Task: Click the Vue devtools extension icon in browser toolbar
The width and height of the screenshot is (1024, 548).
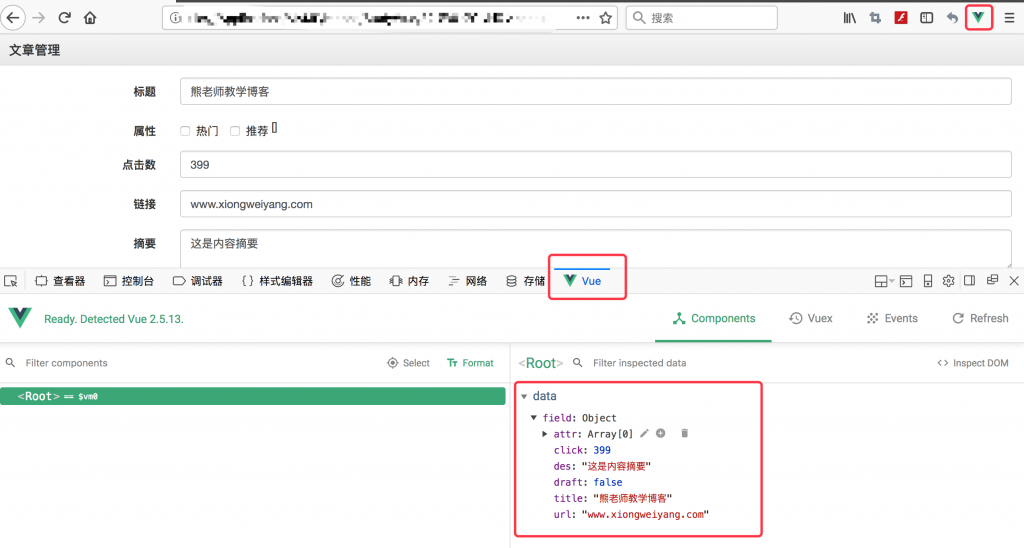Action: (978, 18)
